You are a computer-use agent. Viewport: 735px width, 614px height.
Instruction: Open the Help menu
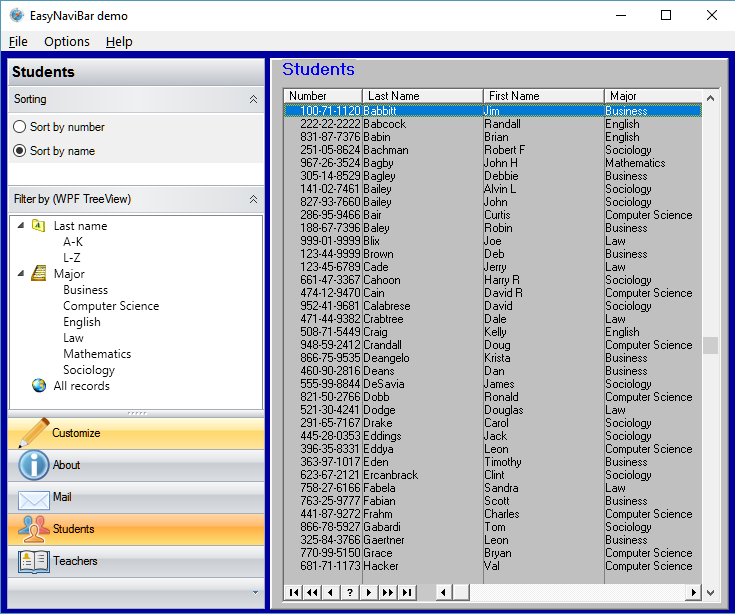(119, 41)
